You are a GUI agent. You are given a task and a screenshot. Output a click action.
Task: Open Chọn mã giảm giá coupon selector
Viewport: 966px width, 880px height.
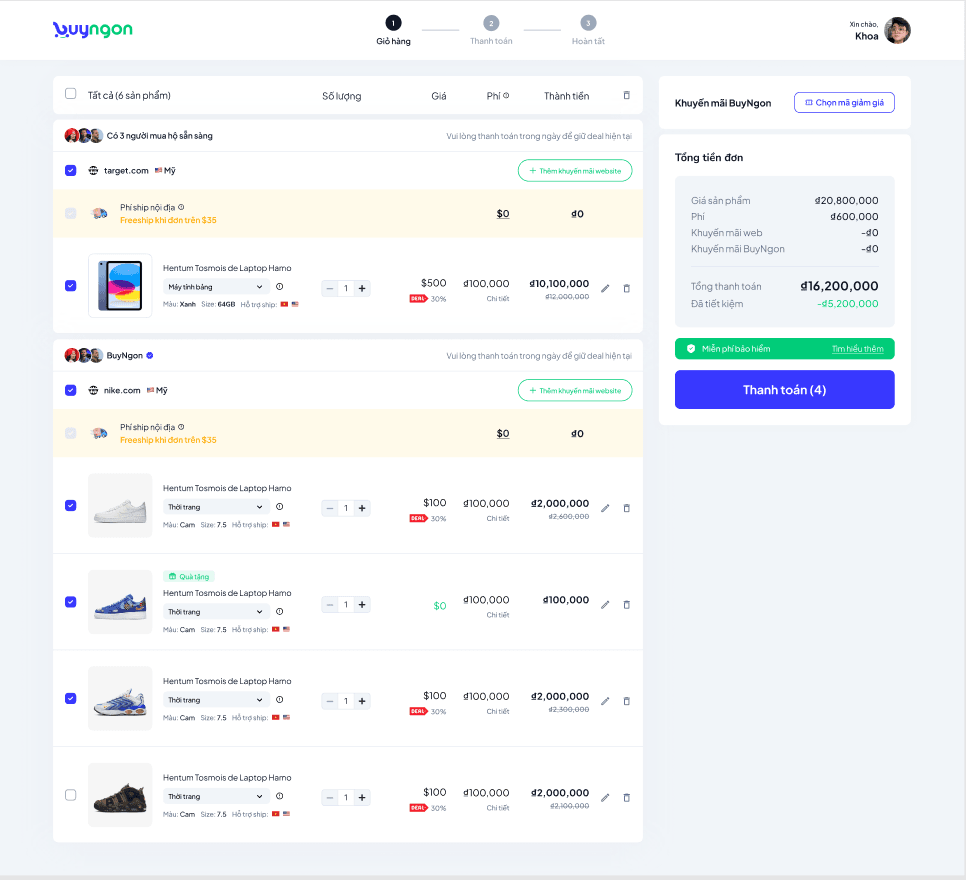click(x=844, y=102)
